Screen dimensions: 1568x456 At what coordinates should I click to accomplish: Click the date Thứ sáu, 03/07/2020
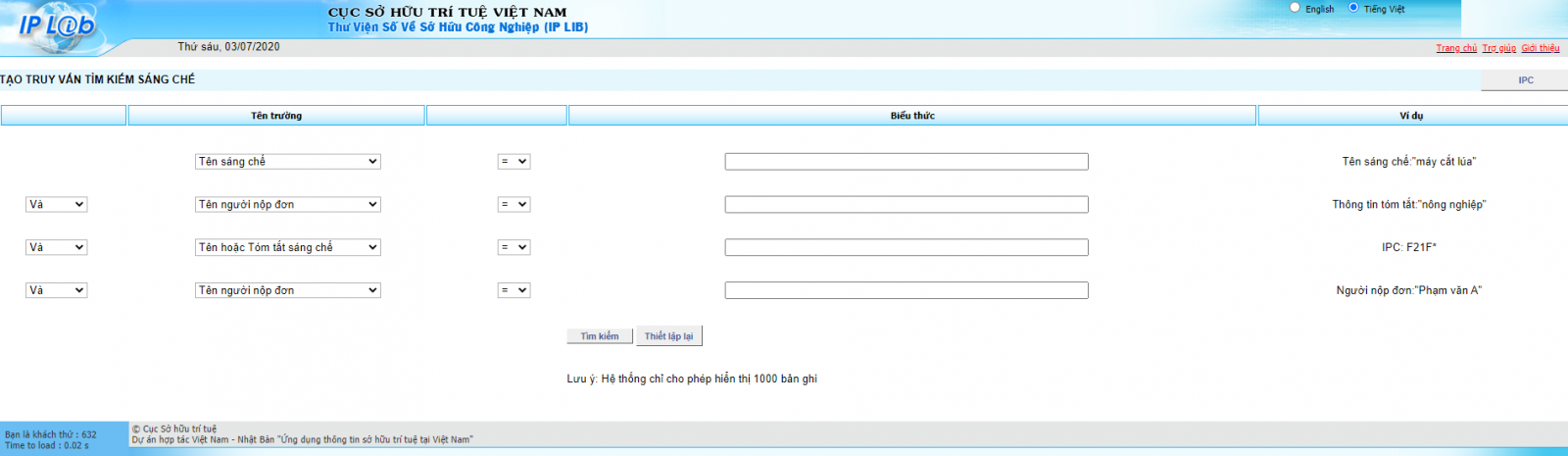(x=228, y=47)
